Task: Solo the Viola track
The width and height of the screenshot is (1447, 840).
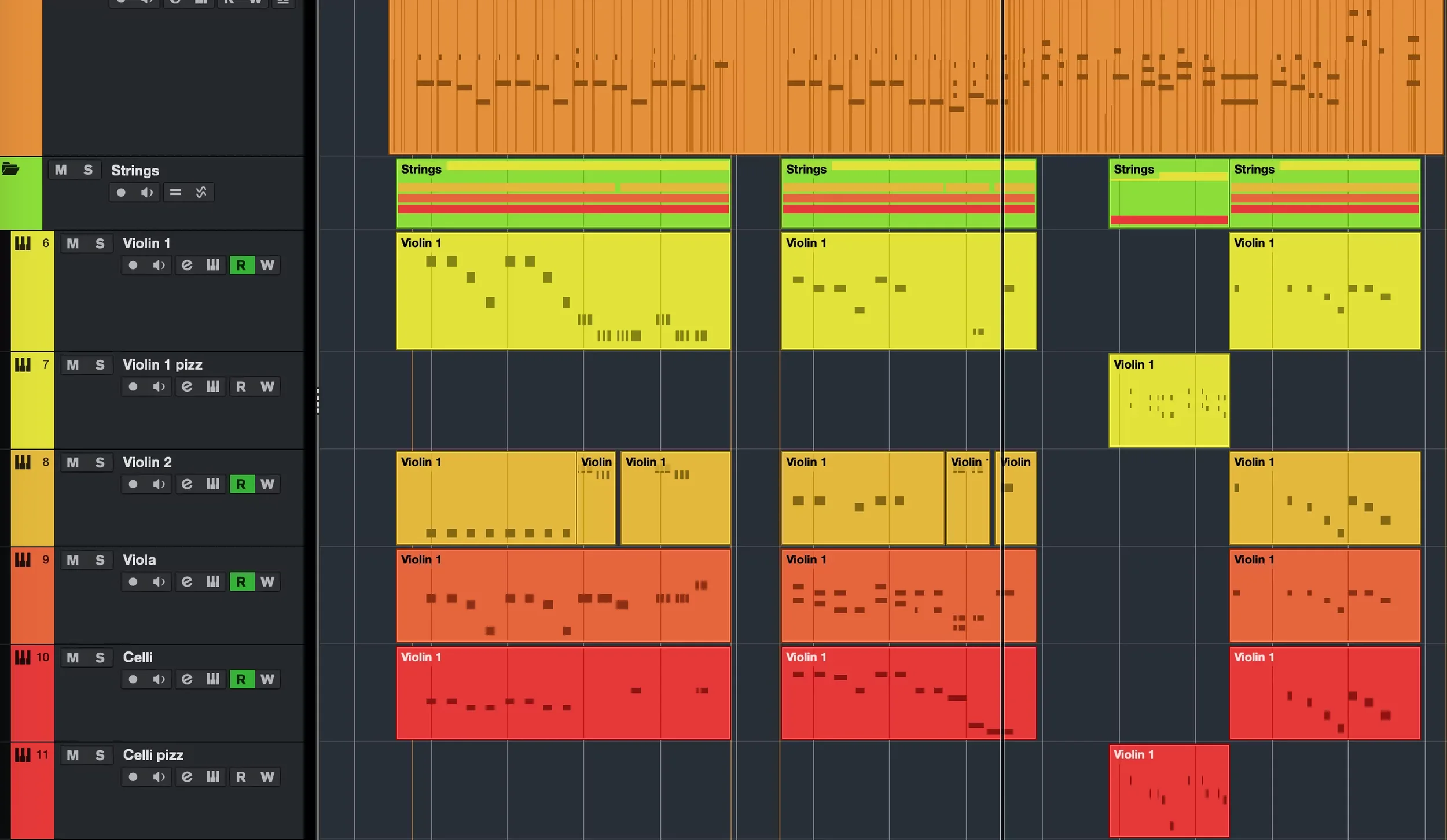Action: pyautogui.click(x=100, y=560)
